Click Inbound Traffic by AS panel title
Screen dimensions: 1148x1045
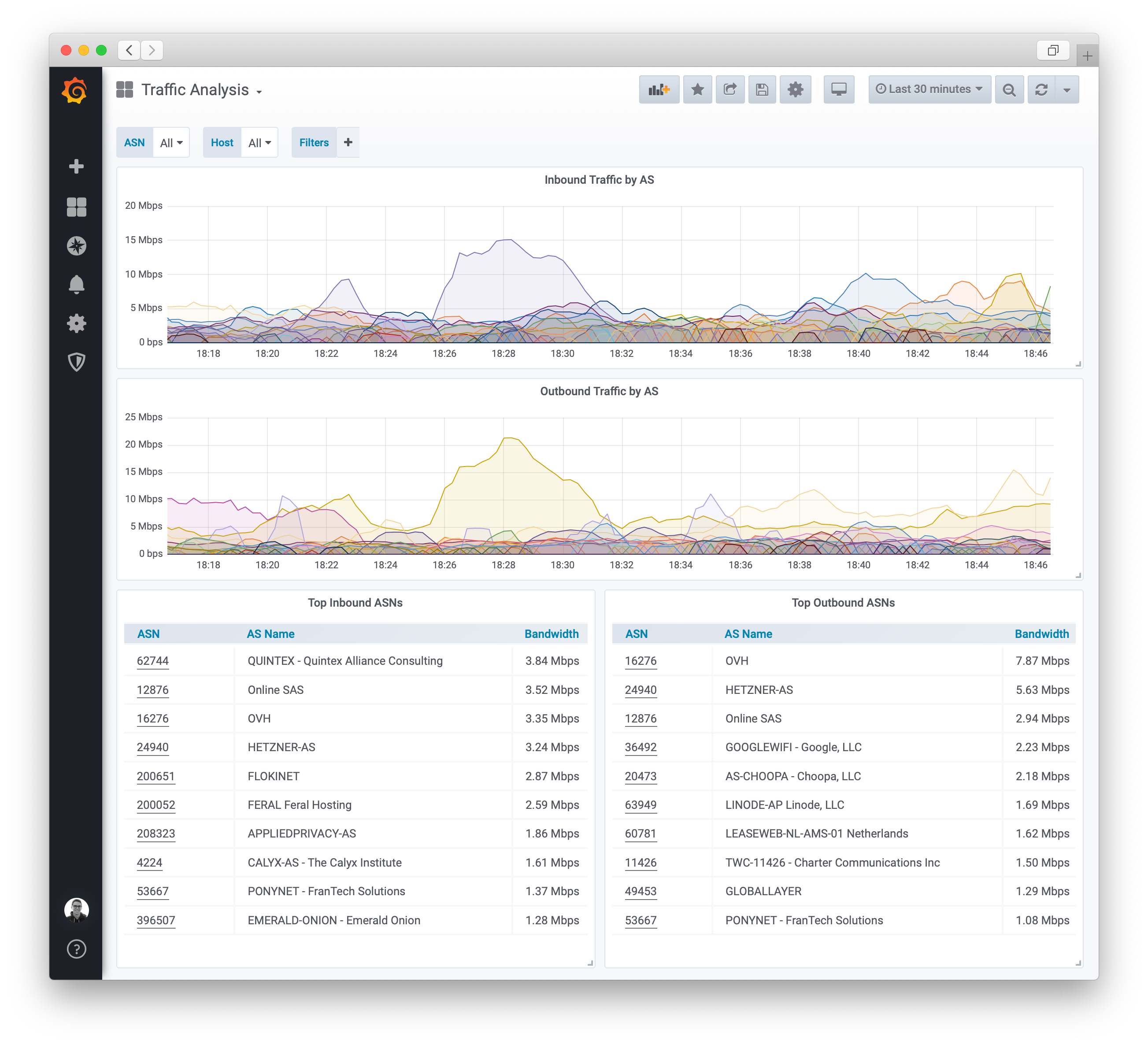599,180
